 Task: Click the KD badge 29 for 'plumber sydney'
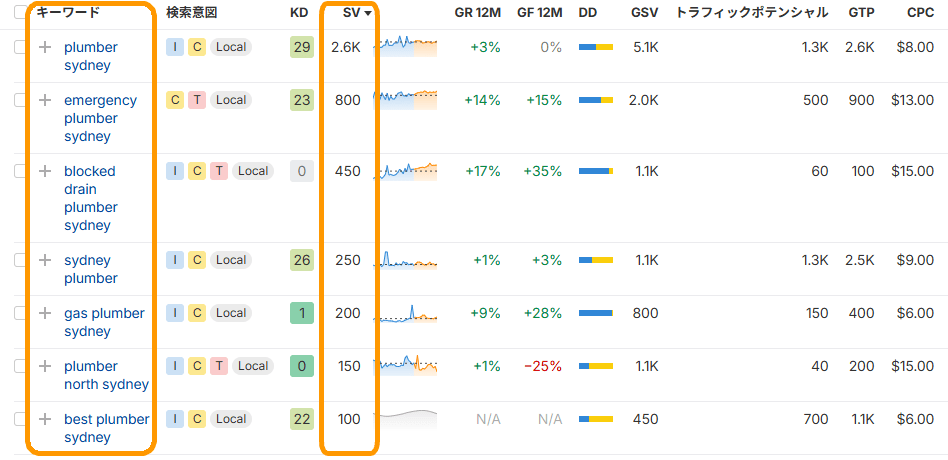(x=301, y=47)
